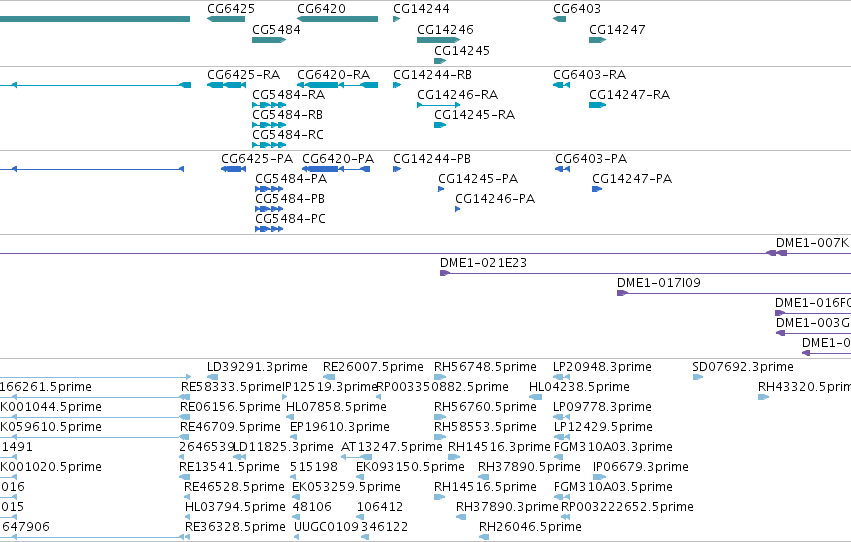
Task: Click the RE46528.5prime EST label
Action: (234, 488)
